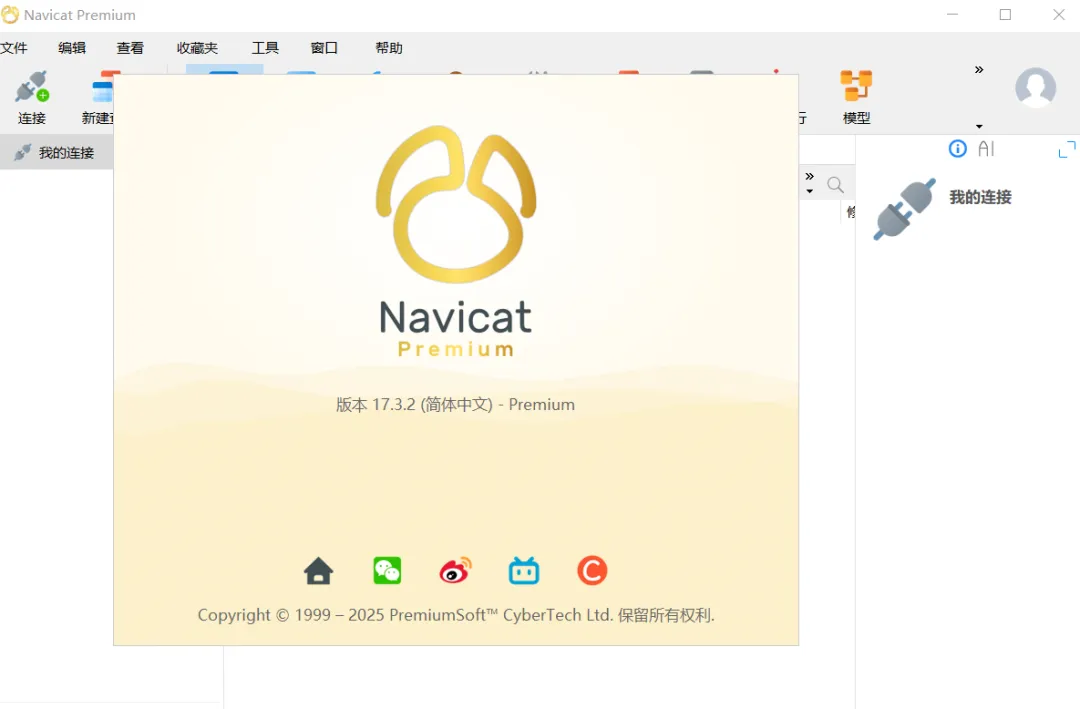Click the search magnifier icon
Screen dimensions: 1080x709
pyautogui.click(x=835, y=185)
